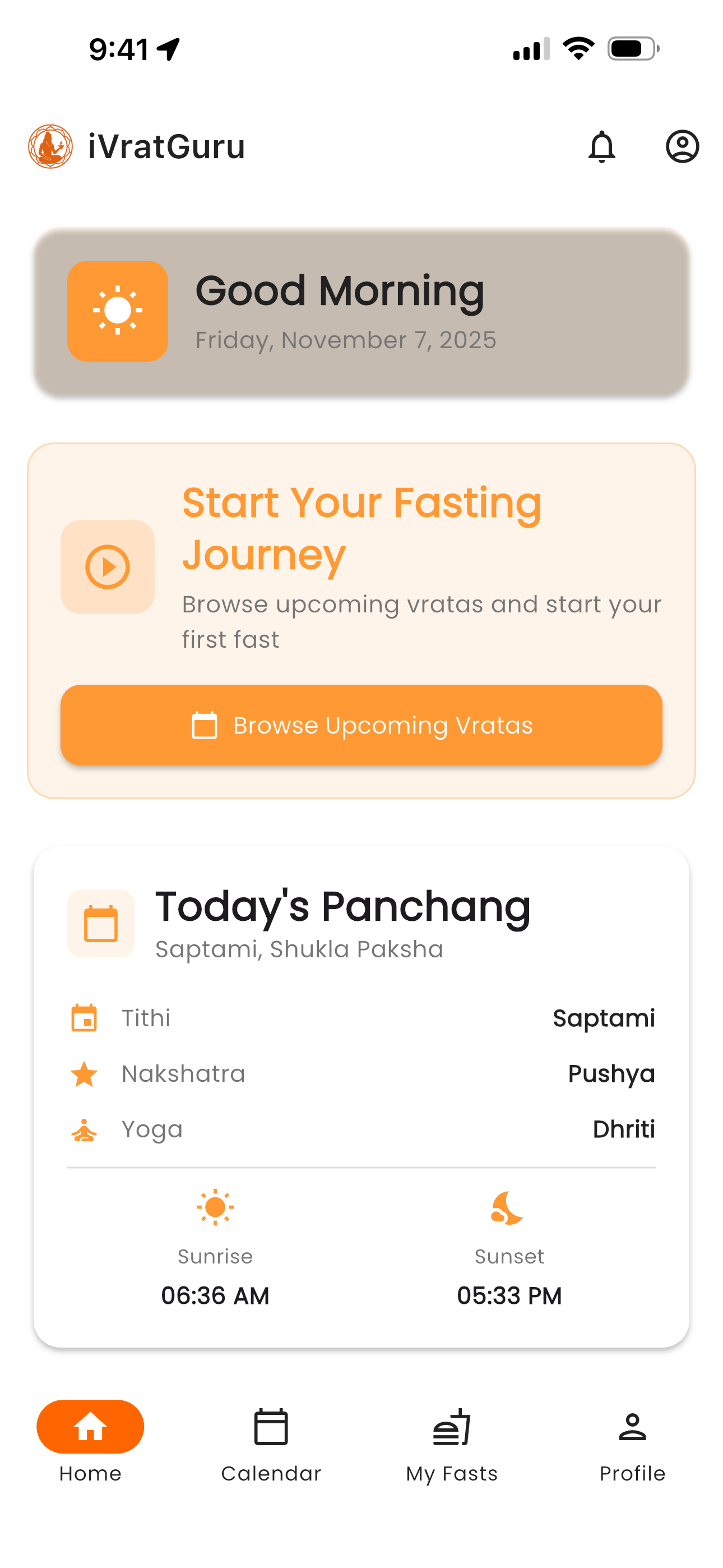Tap the Saptami tithi value
The height and width of the screenshot is (1568, 723).
(603, 1018)
